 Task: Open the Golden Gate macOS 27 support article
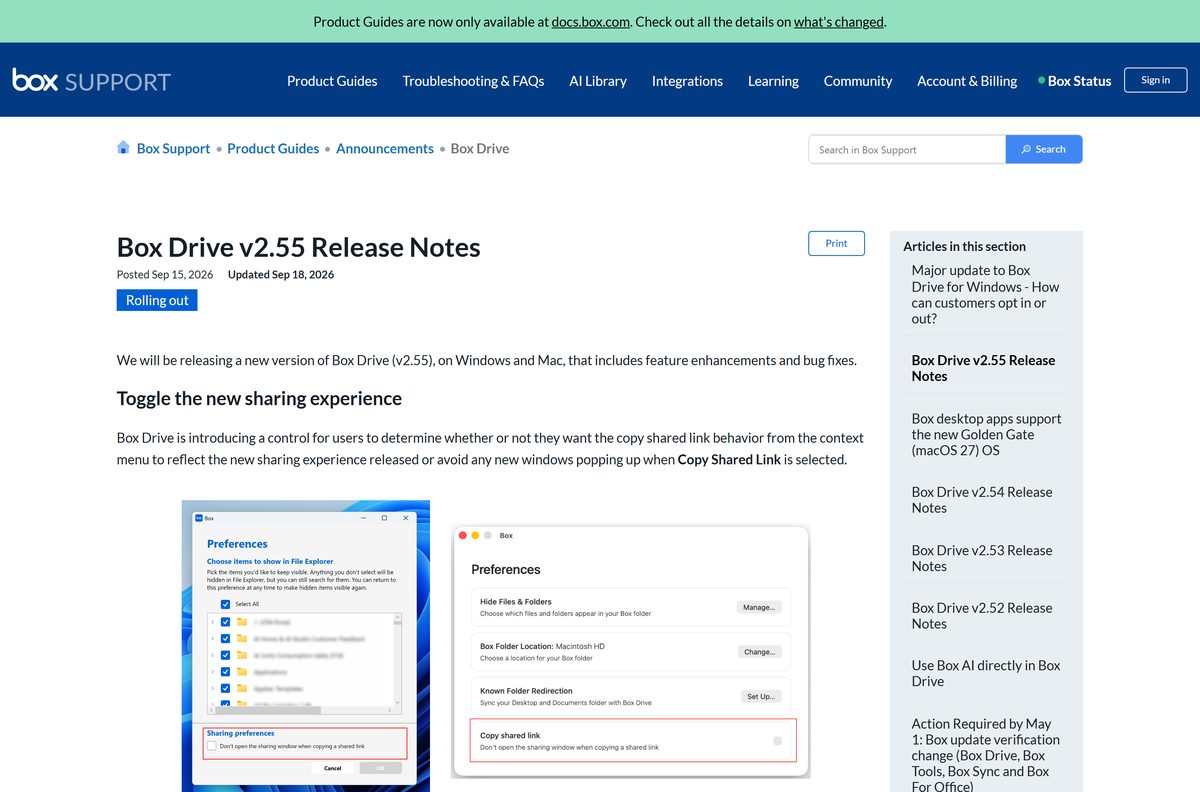(986, 434)
